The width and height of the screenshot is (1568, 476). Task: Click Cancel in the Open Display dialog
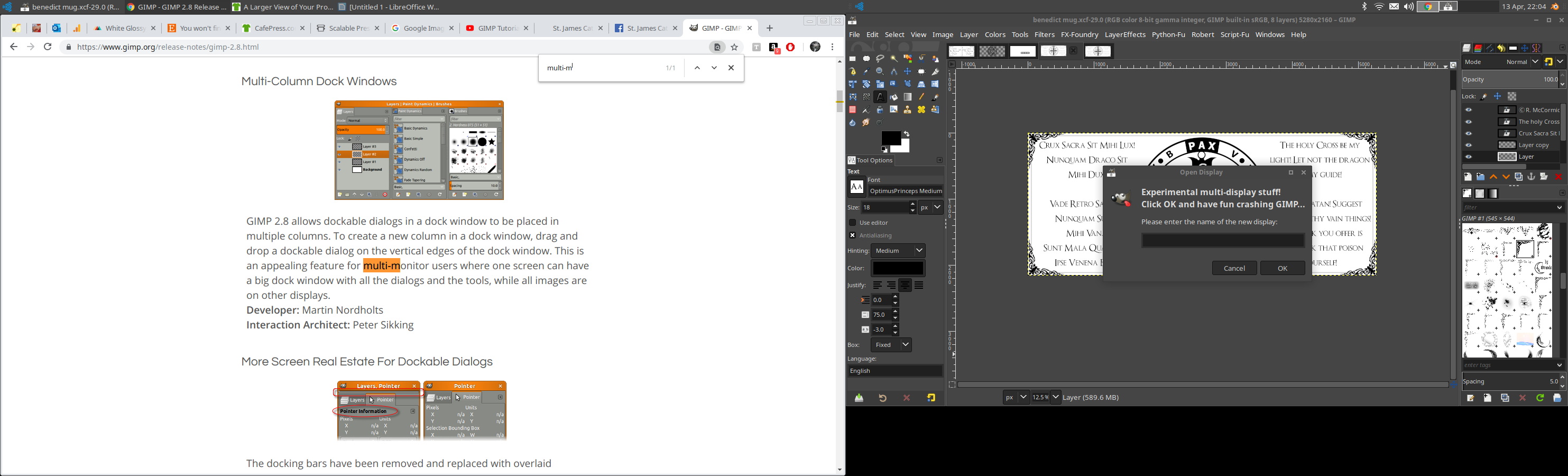(x=1234, y=269)
